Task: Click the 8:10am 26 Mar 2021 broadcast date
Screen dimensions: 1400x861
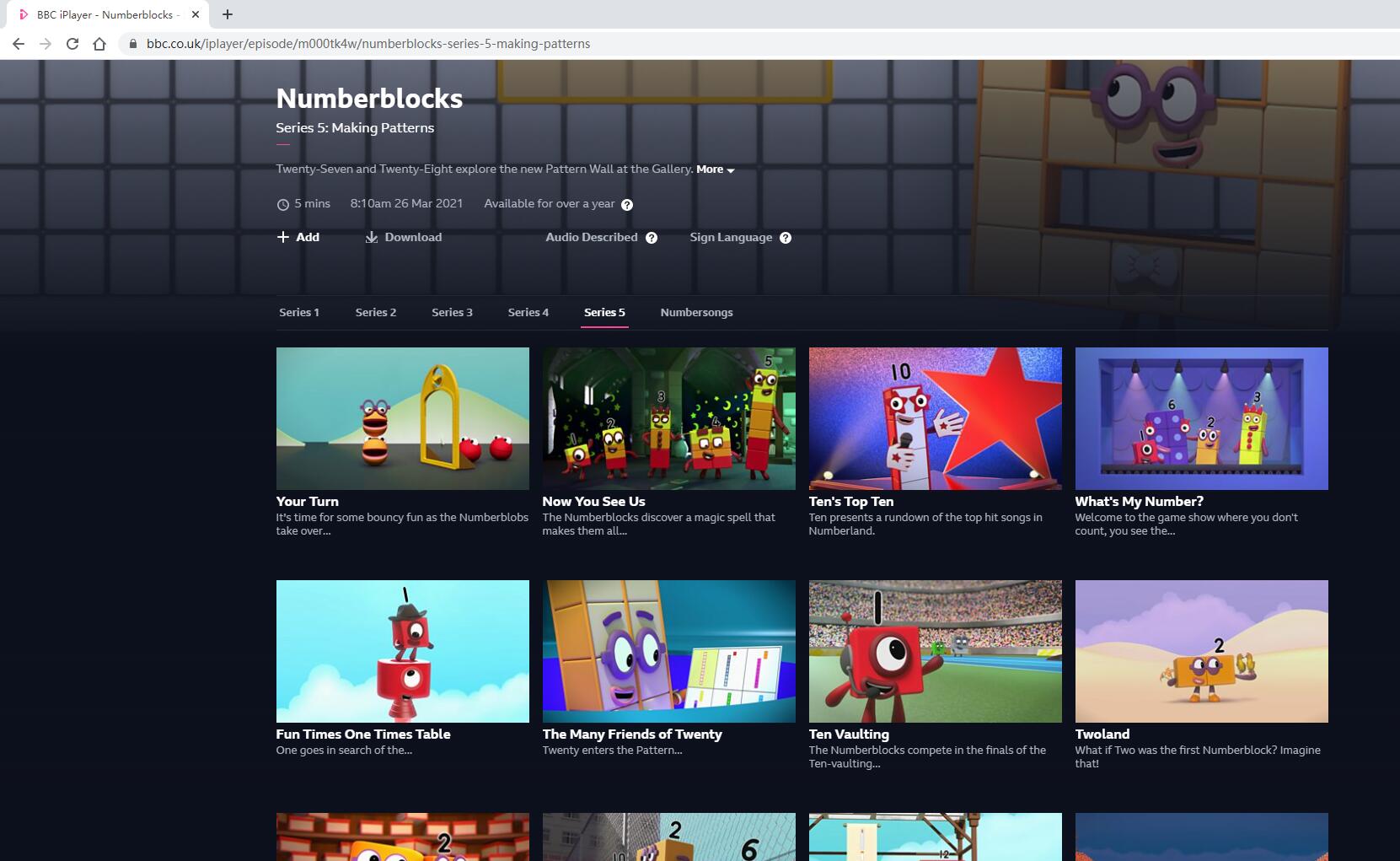Action: [x=406, y=203]
